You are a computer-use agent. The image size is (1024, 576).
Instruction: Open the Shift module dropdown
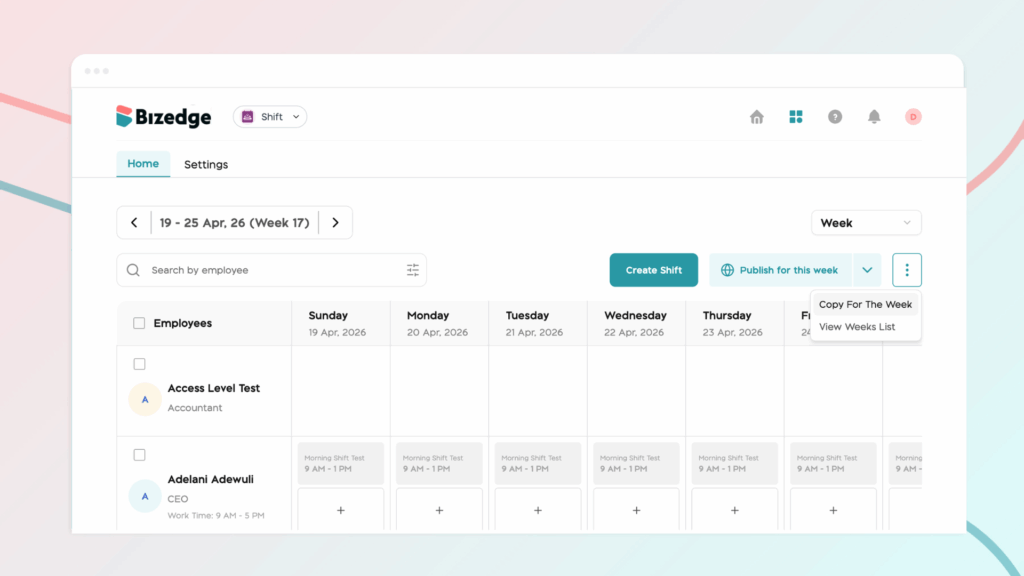(270, 117)
